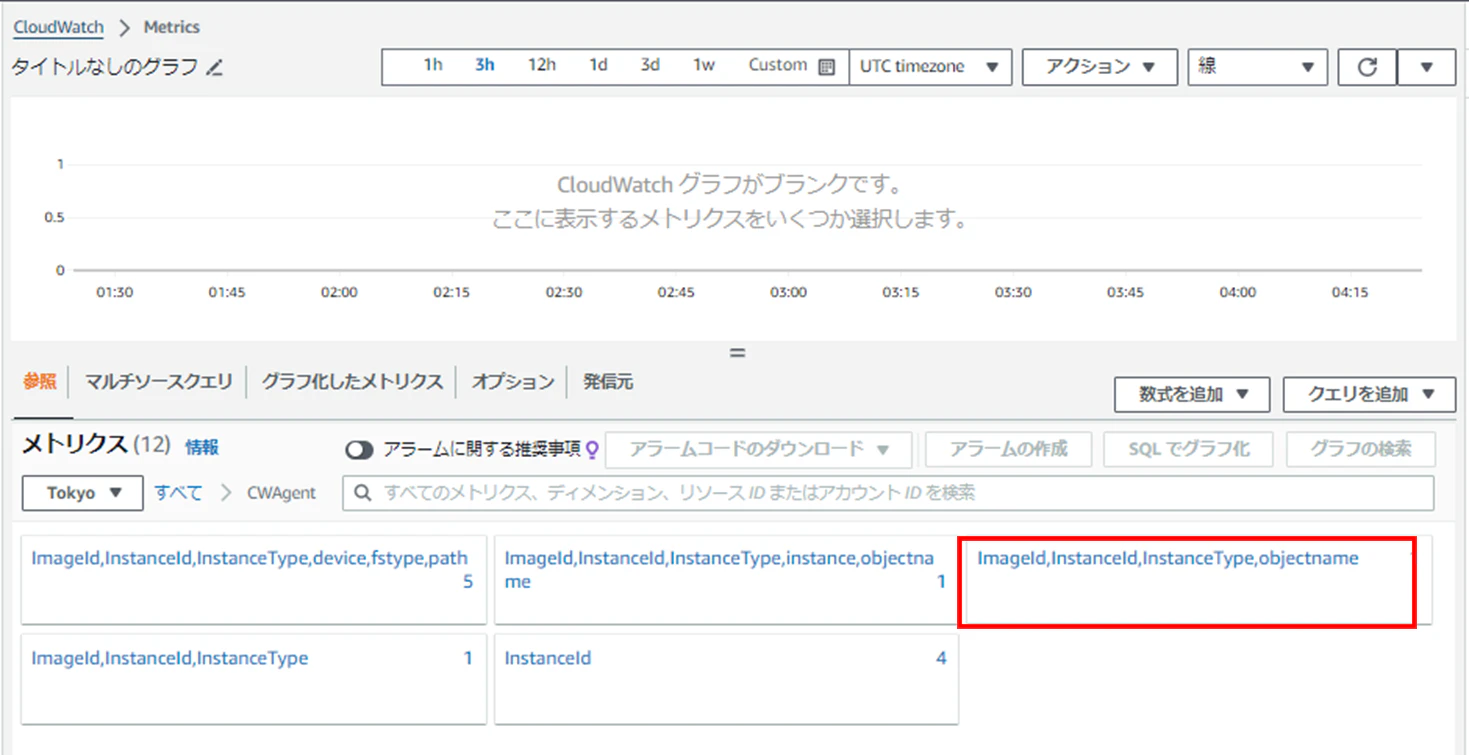Click the Metrics breadcrumb text
The height and width of the screenshot is (755, 1469).
pyautogui.click(x=171, y=27)
